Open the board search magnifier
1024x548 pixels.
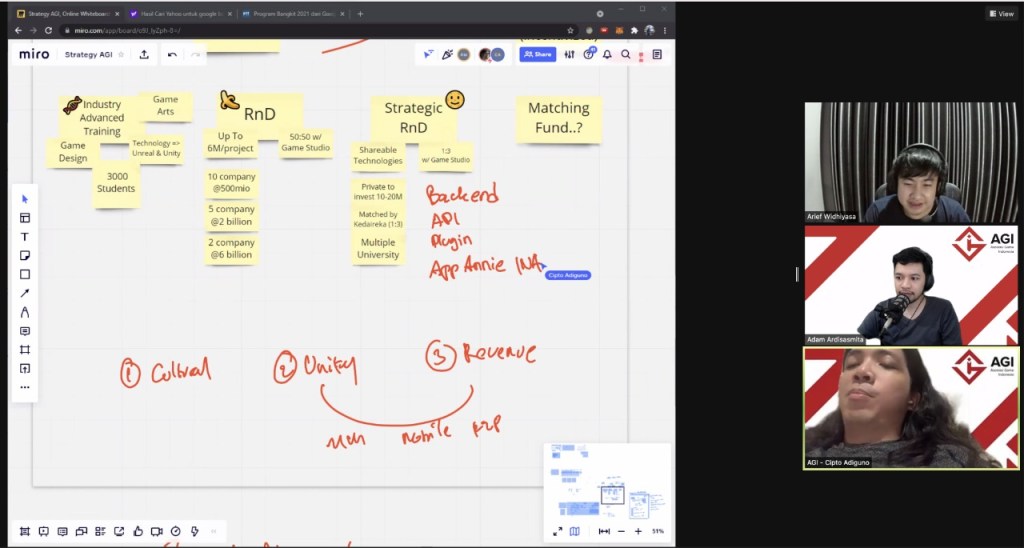point(626,54)
